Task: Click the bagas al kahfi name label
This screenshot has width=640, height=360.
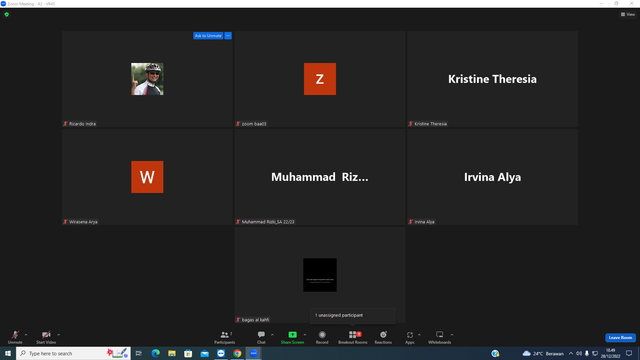Action: point(256,320)
